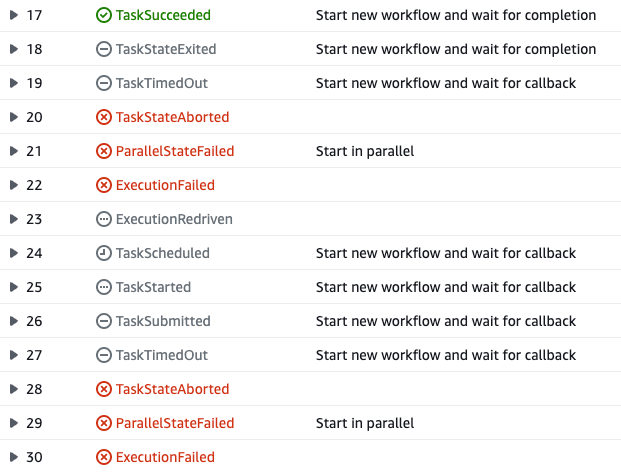Image resolution: width=621 pixels, height=472 pixels.
Task: Click the icon beside TaskStateExited
Action: click(104, 49)
